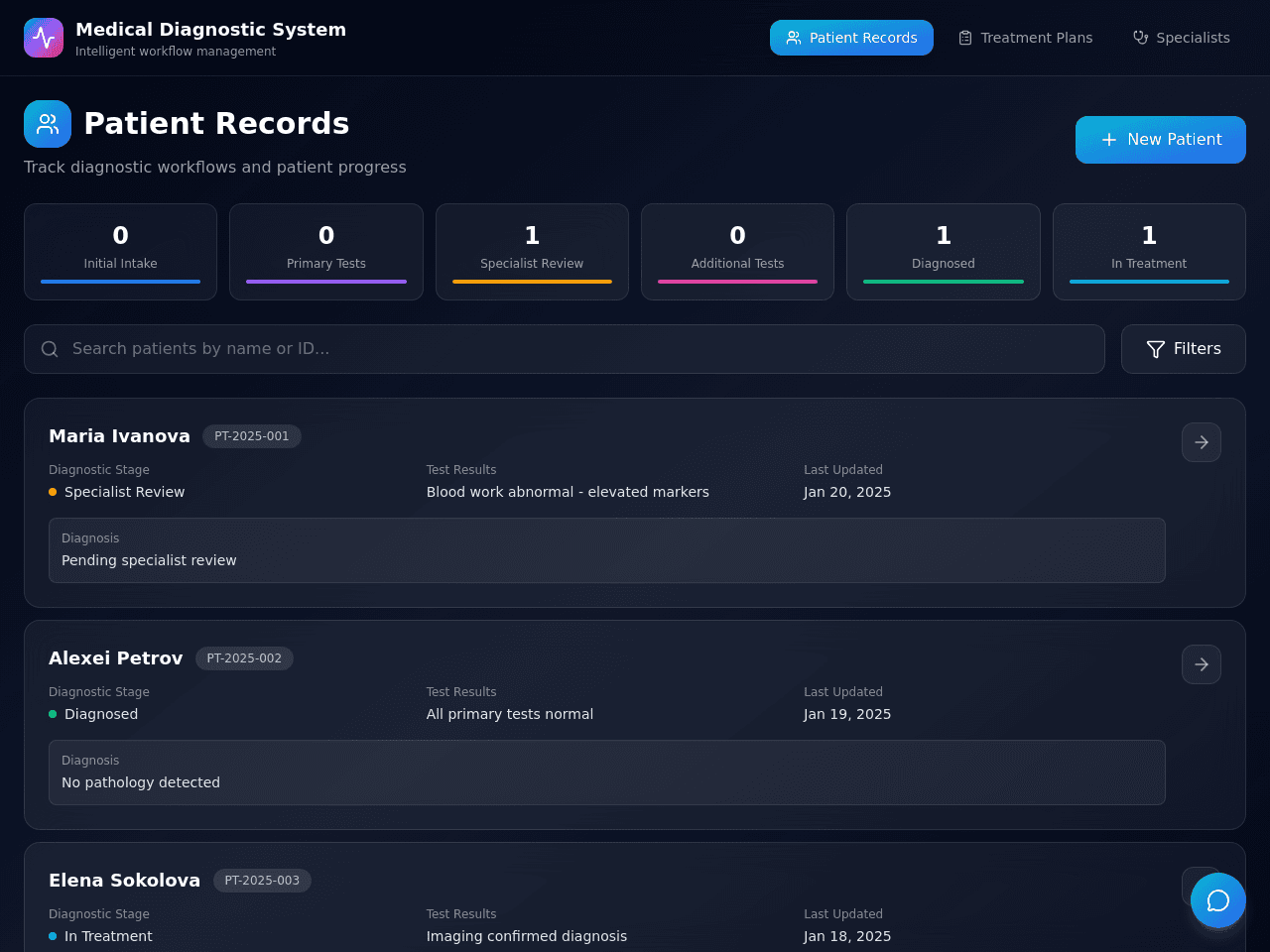
Task: Click the clipboard icon beside Treatment Plans
Action: (x=965, y=38)
